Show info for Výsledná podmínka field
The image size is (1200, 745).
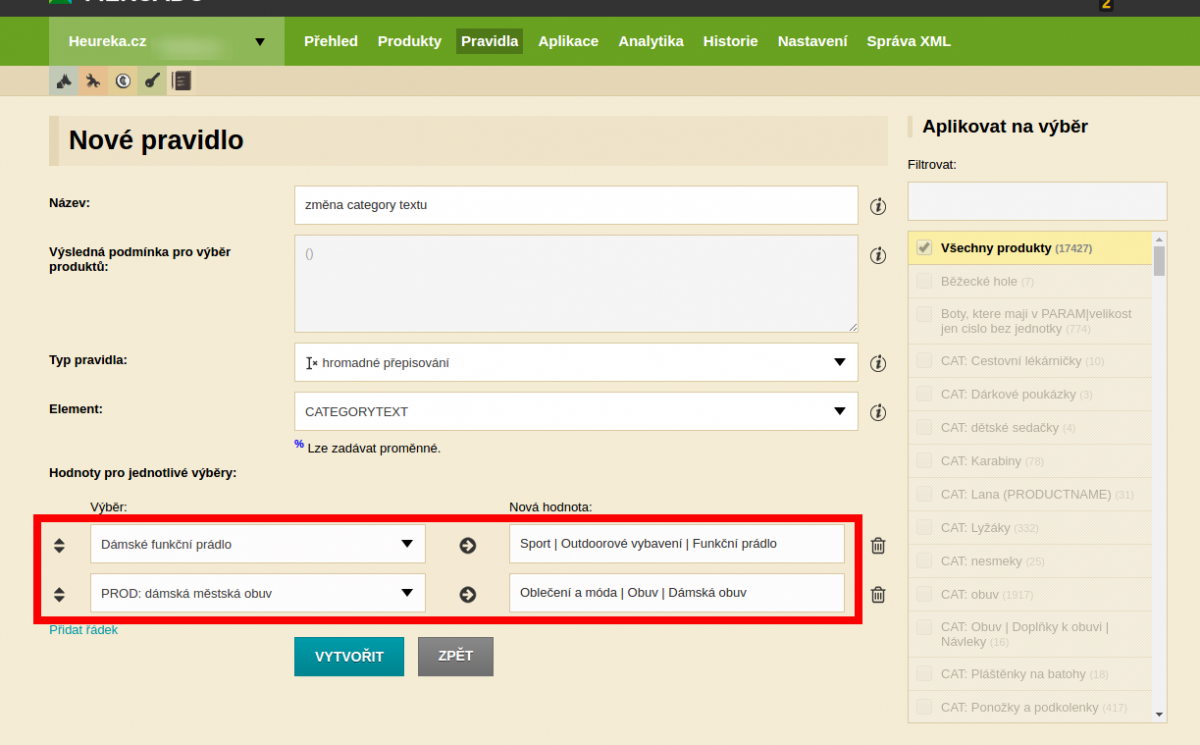pyautogui.click(x=878, y=255)
